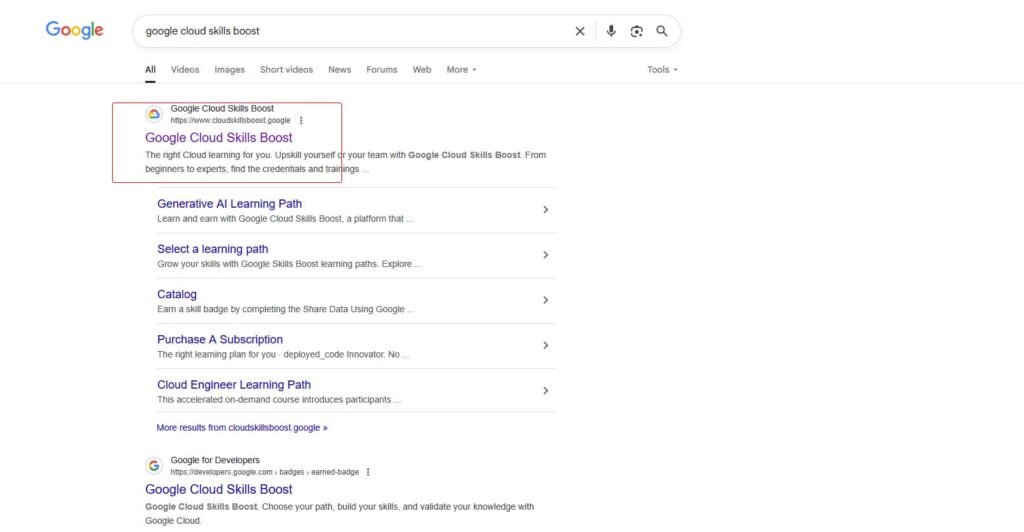
Task: Switch to the Web tab
Action: pyautogui.click(x=422, y=69)
